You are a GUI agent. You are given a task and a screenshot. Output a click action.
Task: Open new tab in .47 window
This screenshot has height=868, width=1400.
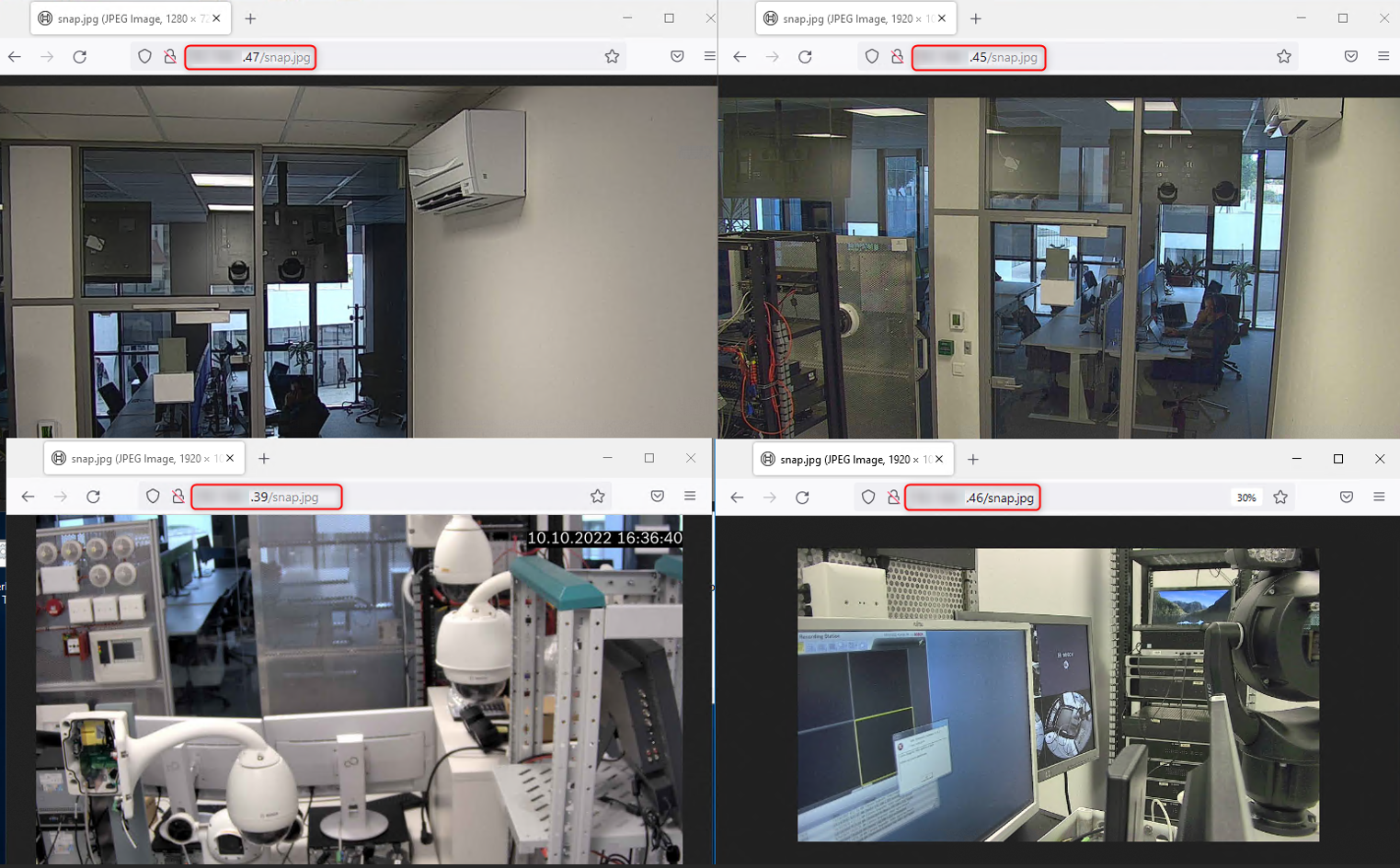click(x=250, y=18)
